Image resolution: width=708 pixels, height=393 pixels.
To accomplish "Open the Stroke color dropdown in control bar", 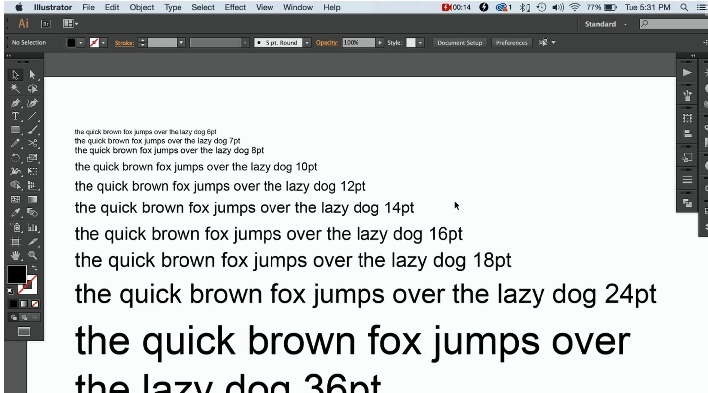I will click(x=103, y=43).
